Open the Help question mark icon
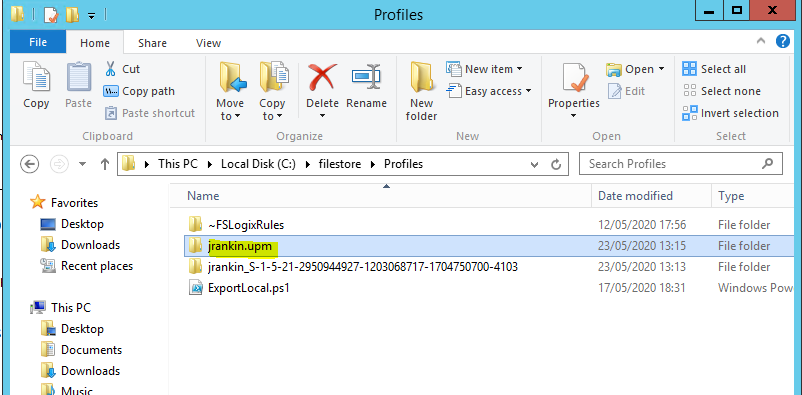Viewport: 802px width, 395px height. click(x=783, y=41)
